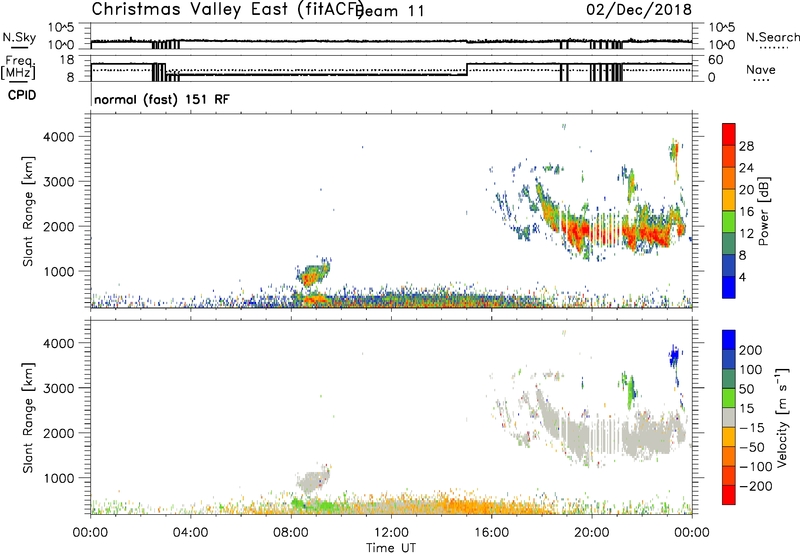Viewport: 800px width, 554px height.
Task: Click the "60" Nave axis tick
Action: pos(716,60)
